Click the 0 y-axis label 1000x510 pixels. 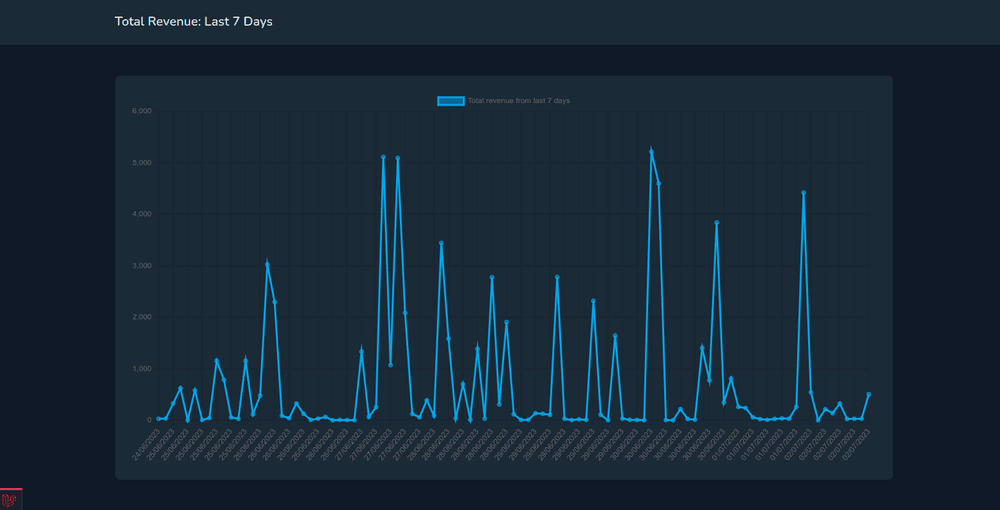pos(147,420)
